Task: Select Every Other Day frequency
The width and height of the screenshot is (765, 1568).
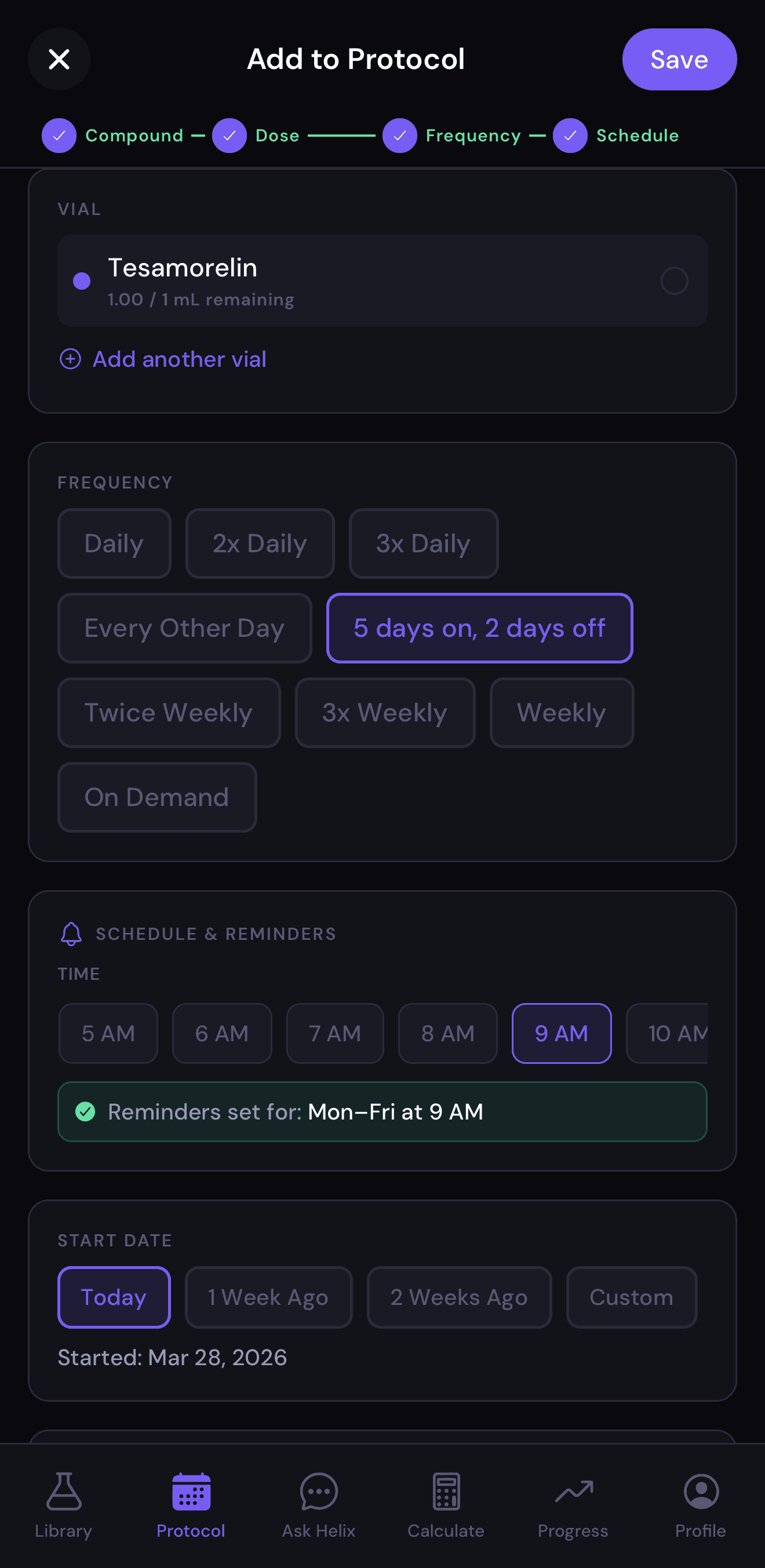Action: (184, 628)
